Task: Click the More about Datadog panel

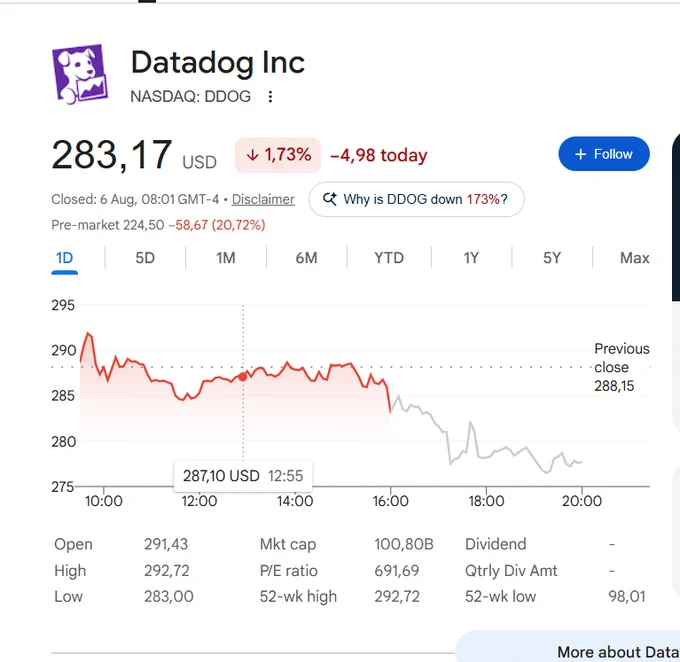Action: point(568,646)
